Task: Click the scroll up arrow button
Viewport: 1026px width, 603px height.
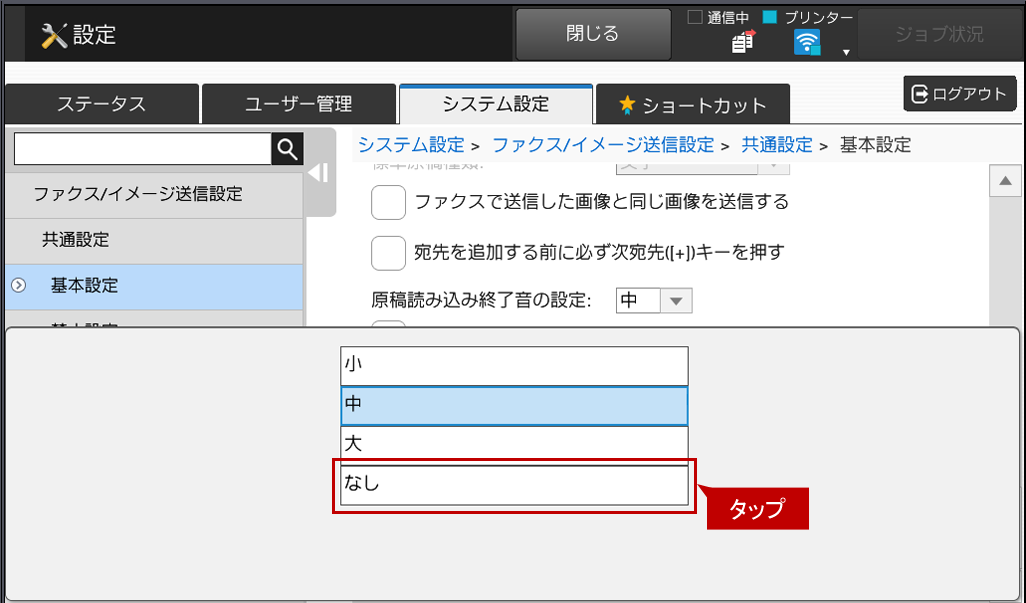Action: click(x=1006, y=181)
